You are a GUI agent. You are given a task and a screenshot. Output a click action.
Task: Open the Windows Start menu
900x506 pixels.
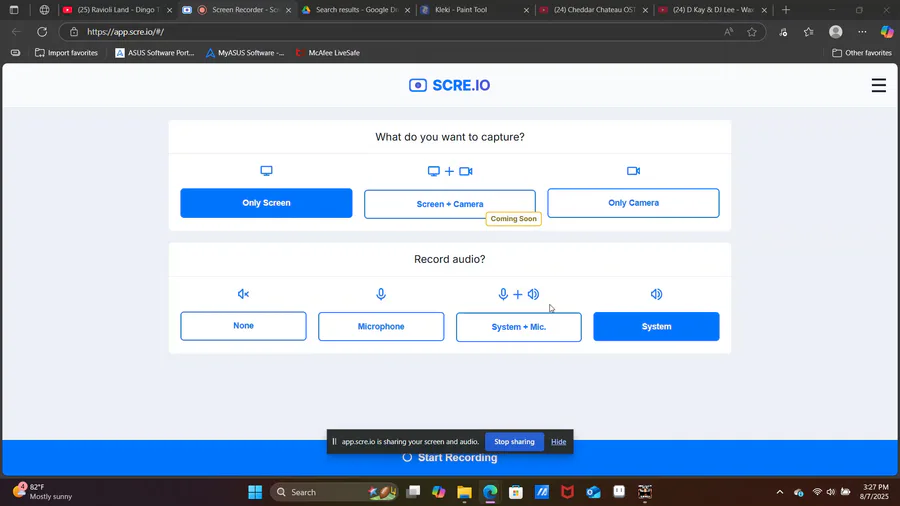click(255, 492)
